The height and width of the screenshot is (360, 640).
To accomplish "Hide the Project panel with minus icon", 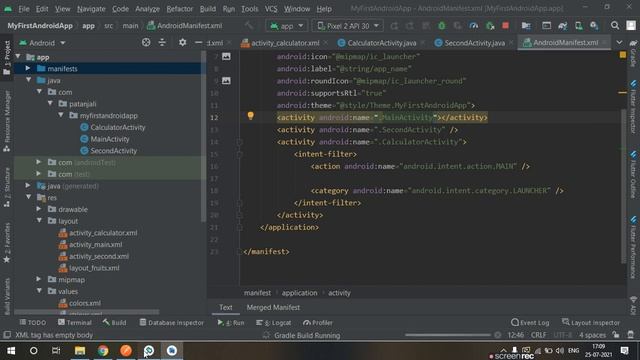I will point(198,42).
